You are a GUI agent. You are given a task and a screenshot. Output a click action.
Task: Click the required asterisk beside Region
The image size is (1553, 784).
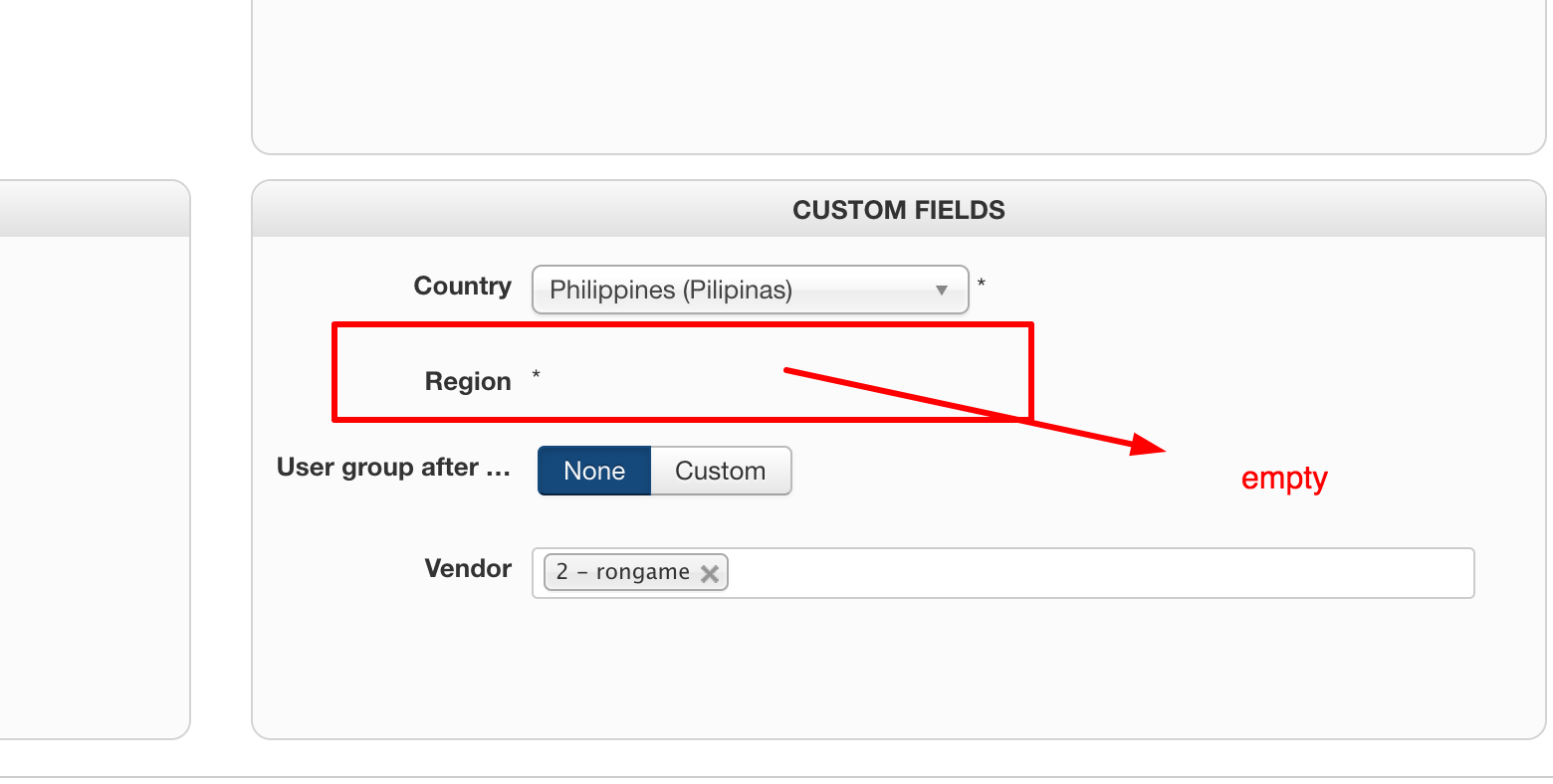coord(537,375)
